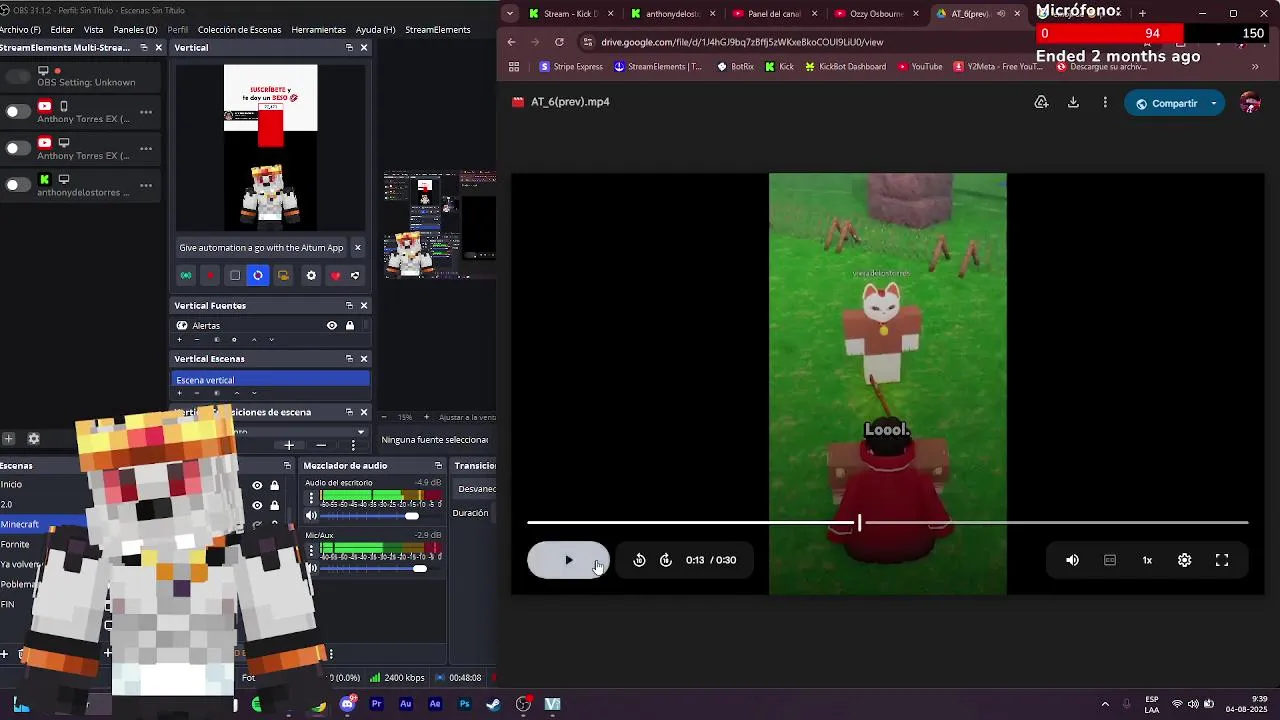Open the browser apps grid icon
The image size is (1280, 720).
514,67
